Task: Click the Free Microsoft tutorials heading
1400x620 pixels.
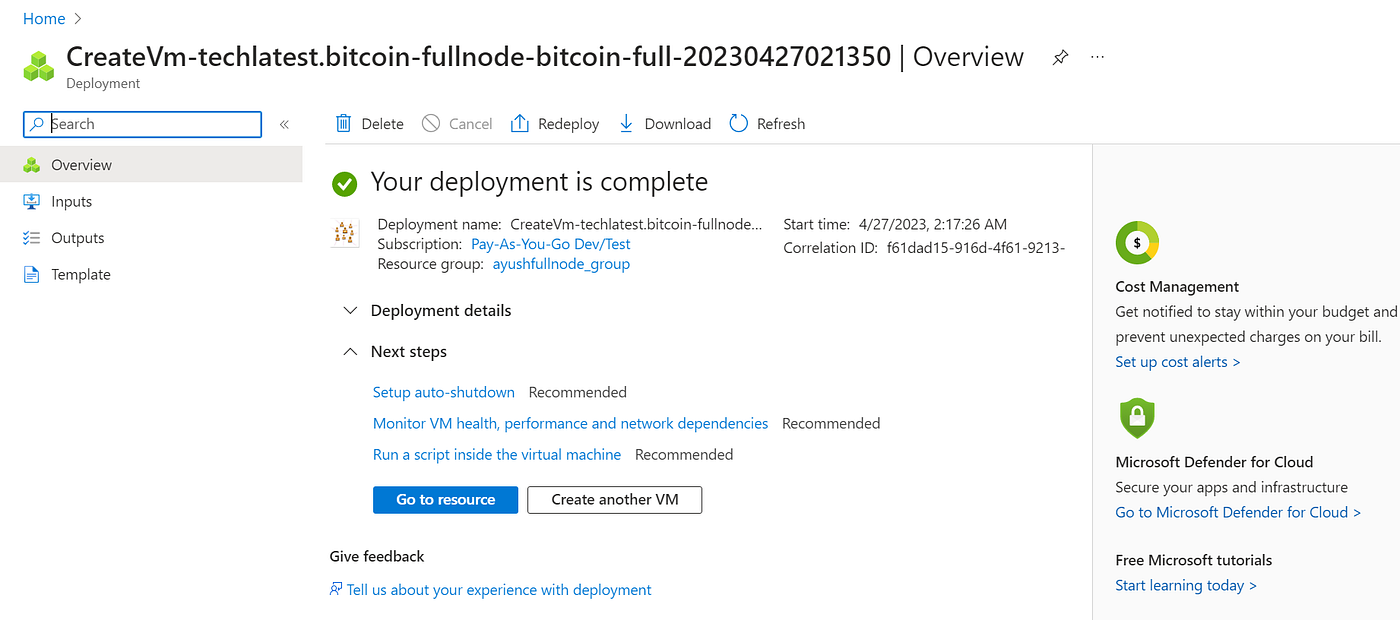Action: (1194, 560)
